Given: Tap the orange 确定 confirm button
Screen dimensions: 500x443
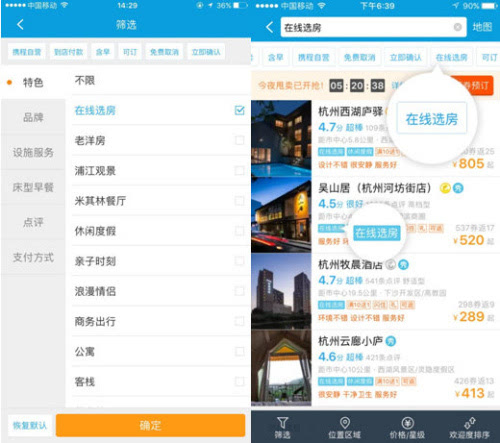Looking at the screenshot, I should pos(151,425).
